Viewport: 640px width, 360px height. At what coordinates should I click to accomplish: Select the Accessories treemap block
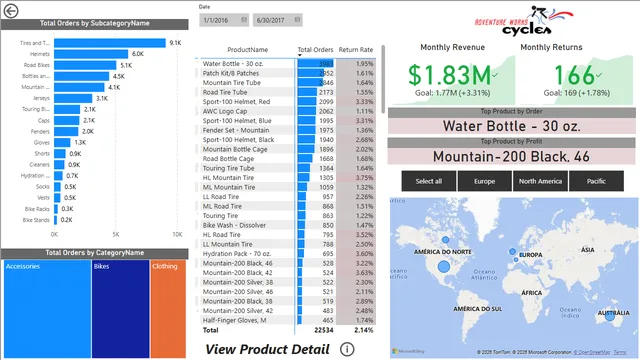pyautogui.click(x=47, y=309)
